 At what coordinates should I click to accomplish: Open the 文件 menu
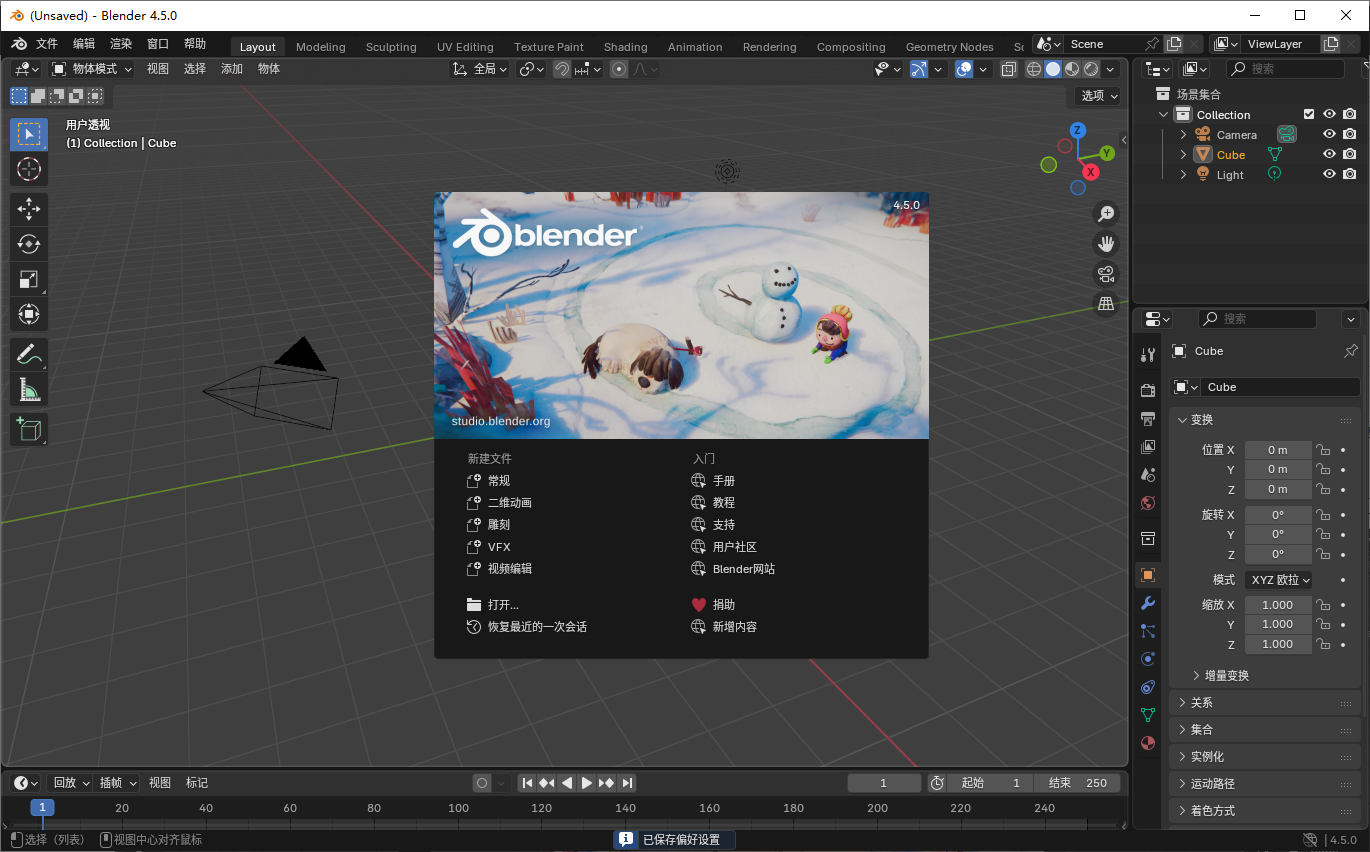(x=47, y=44)
